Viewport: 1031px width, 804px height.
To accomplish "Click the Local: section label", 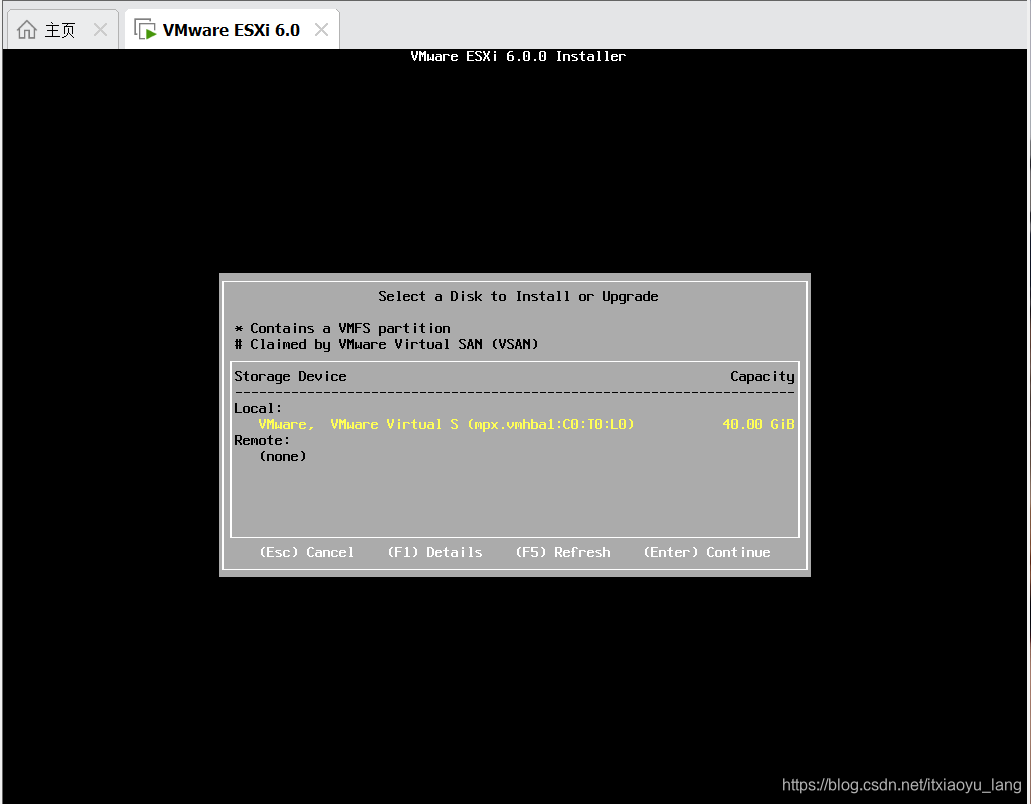I will tap(258, 408).
